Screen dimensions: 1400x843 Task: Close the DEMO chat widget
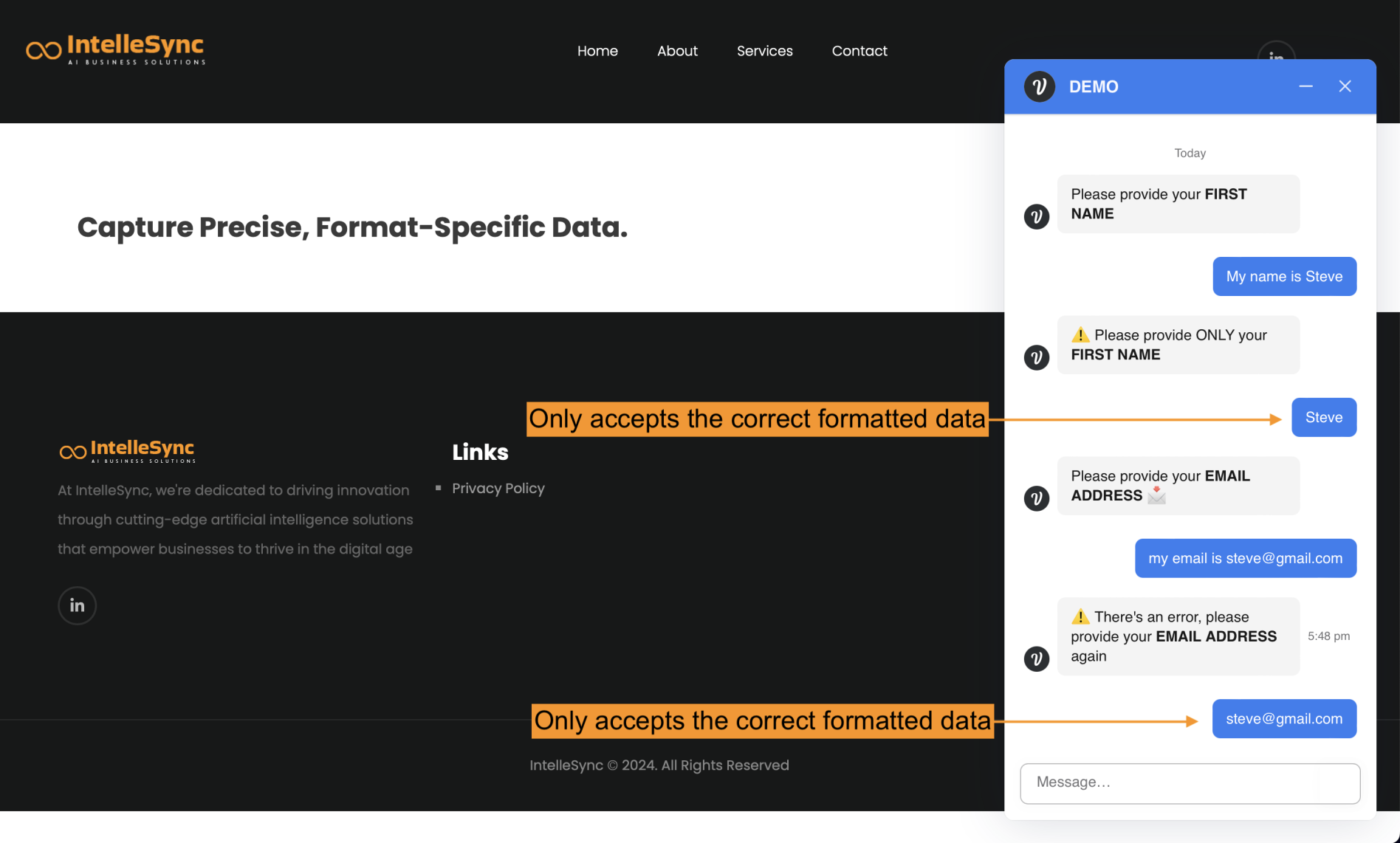[x=1345, y=86]
